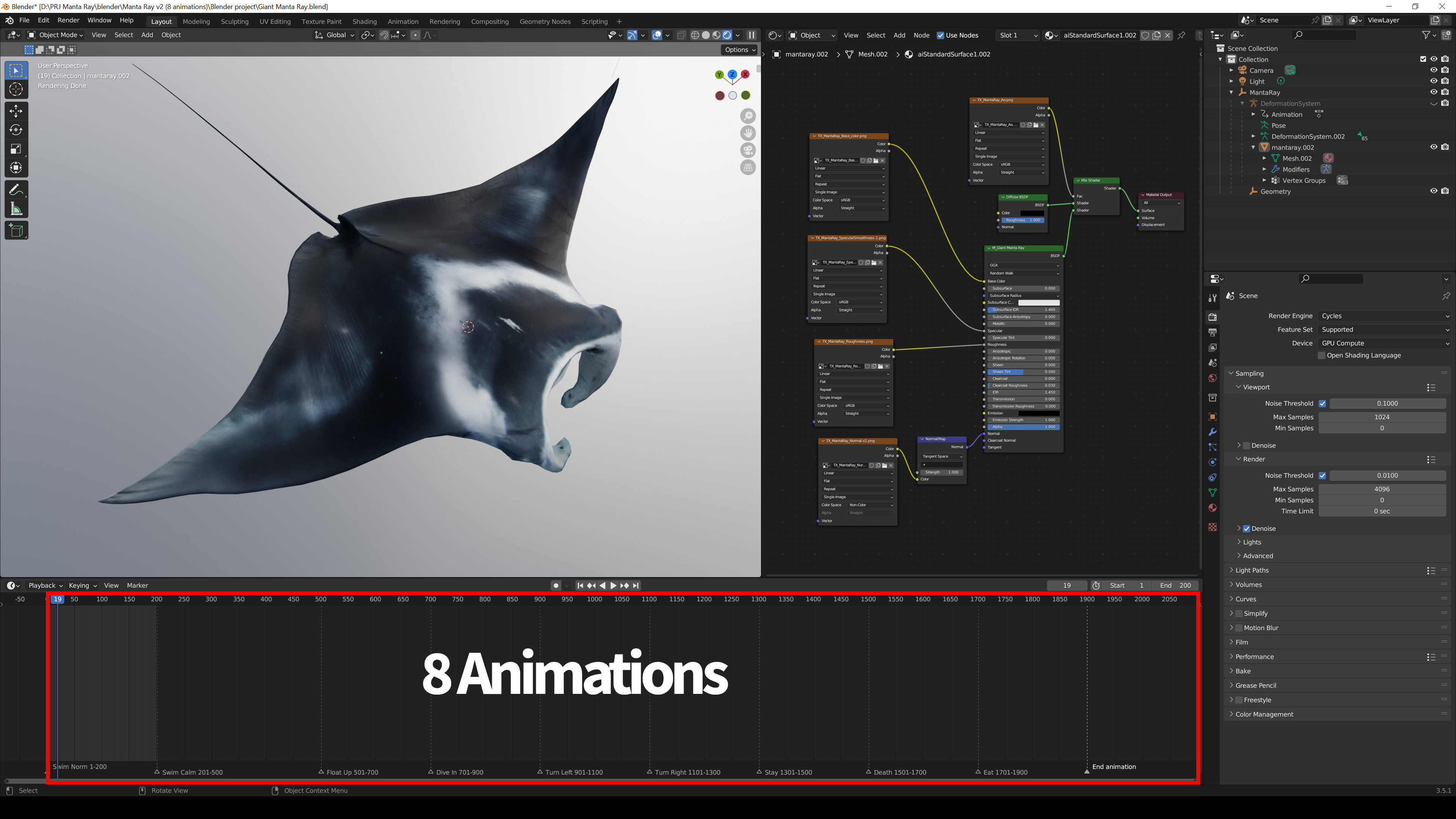Screen dimensions: 1456x819
Task: Click Roughness slider on Diffuse BSDF
Action: 1023,220
